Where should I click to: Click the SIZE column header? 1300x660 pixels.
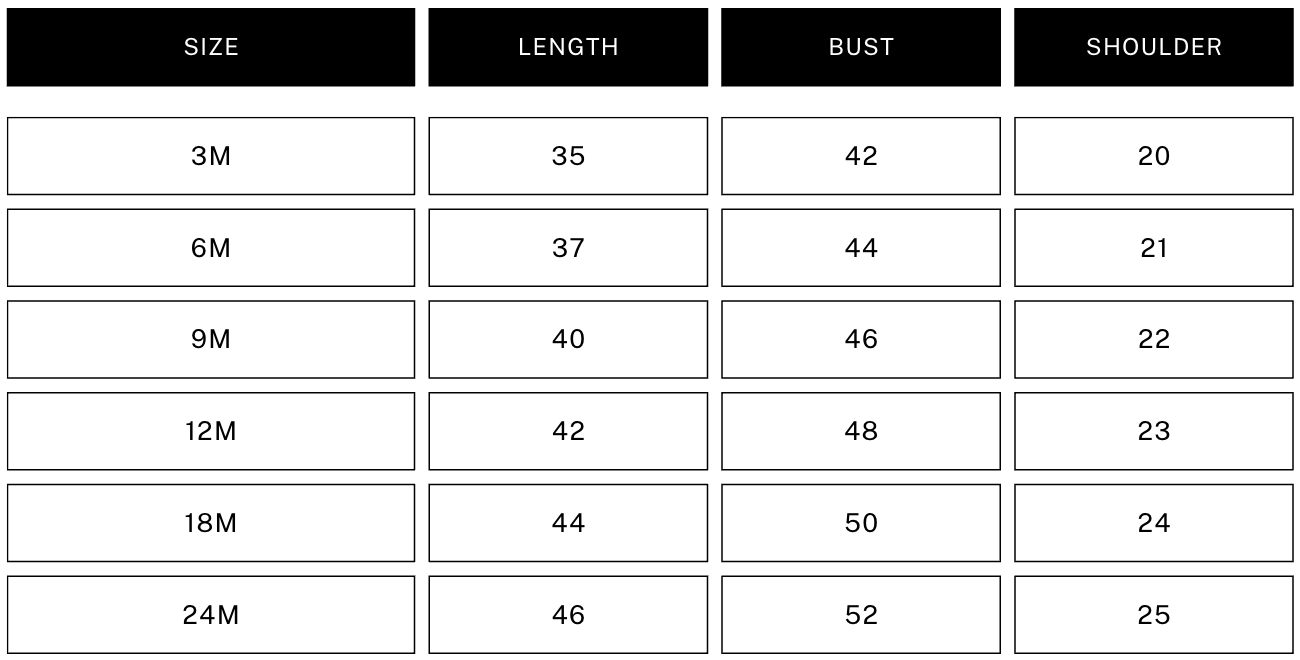pyautogui.click(x=211, y=47)
